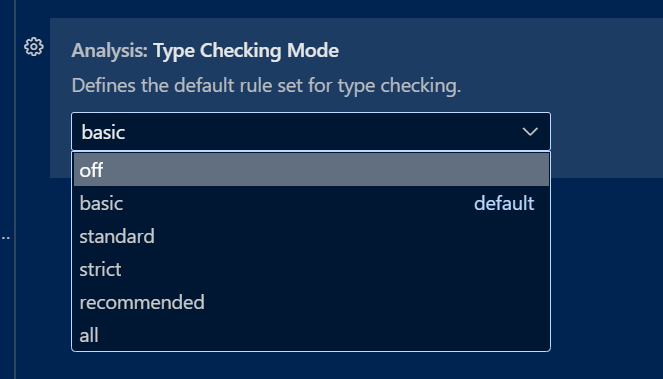Click empty space below the dropdown list

click(311, 365)
